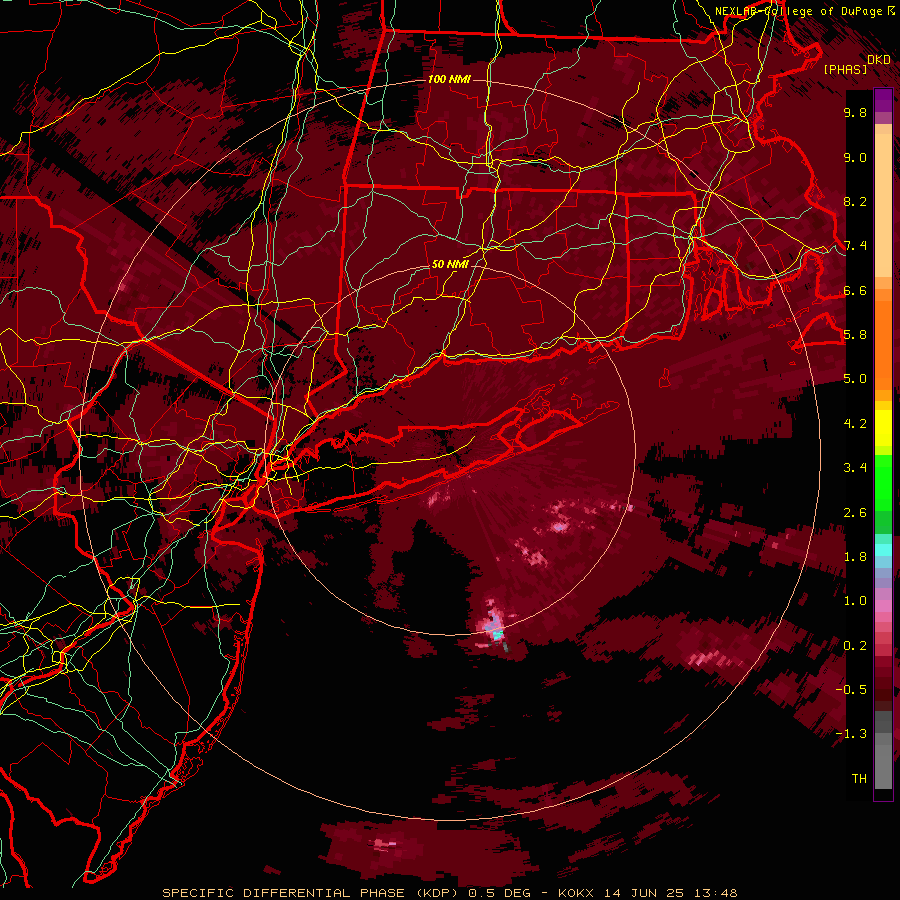Select the 3.4 scale value
The height and width of the screenshot is (900, 900).
pos(855,468)
